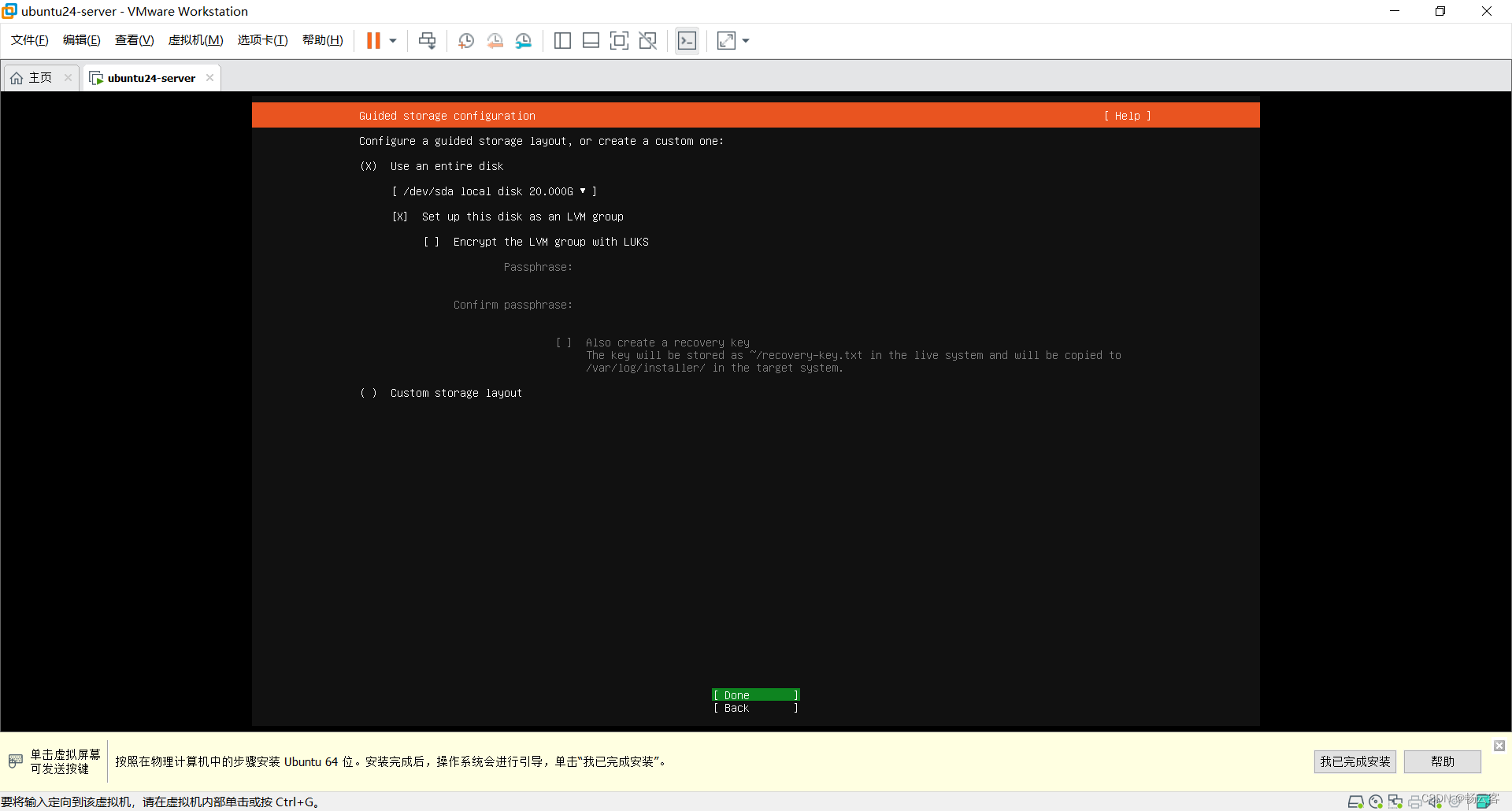Choose the 'Custom storage layout' radio option
1512x811 pixels.
[x=369, y=393]
